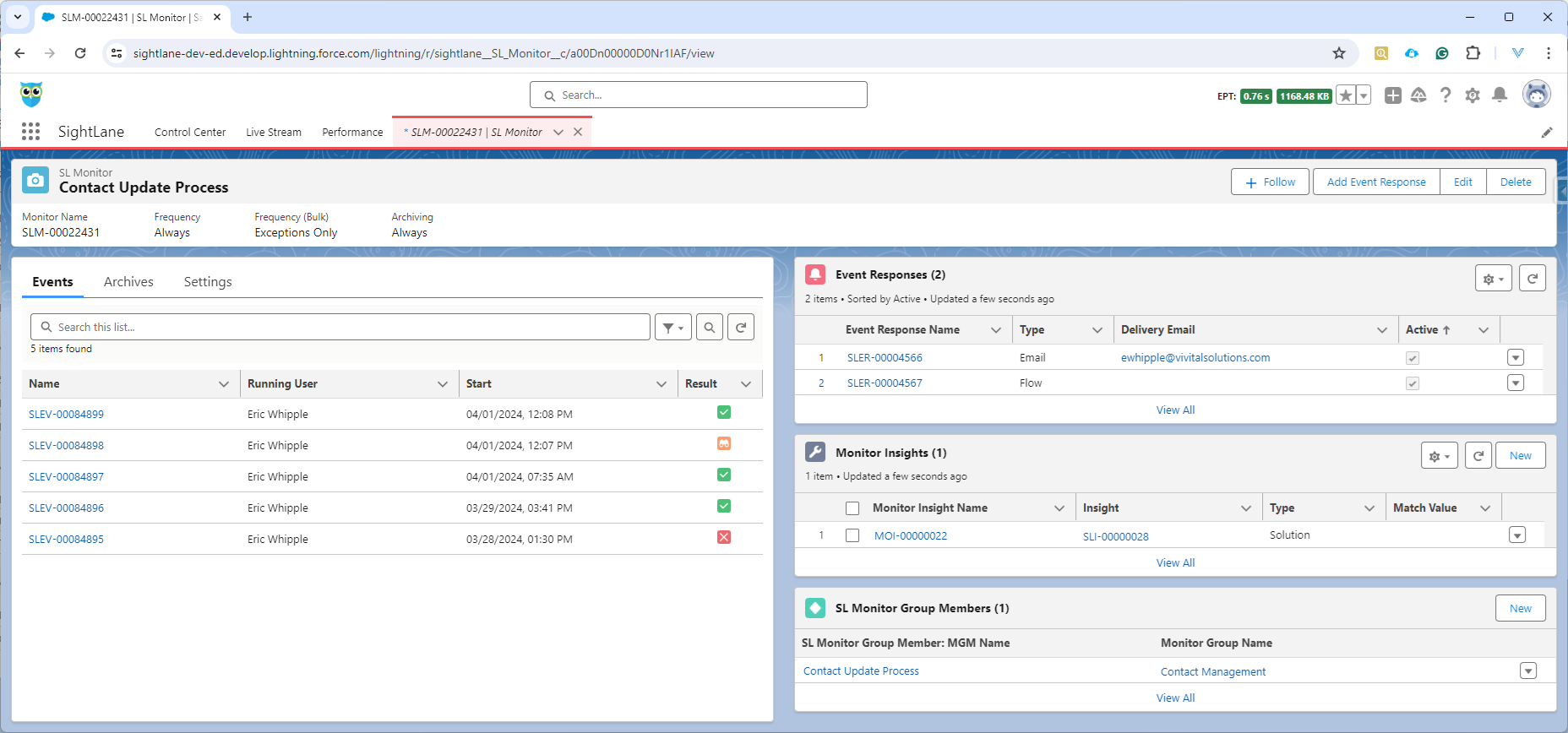
Task: Open Setup gear icon in header
Action: (x=1473, y=95)
